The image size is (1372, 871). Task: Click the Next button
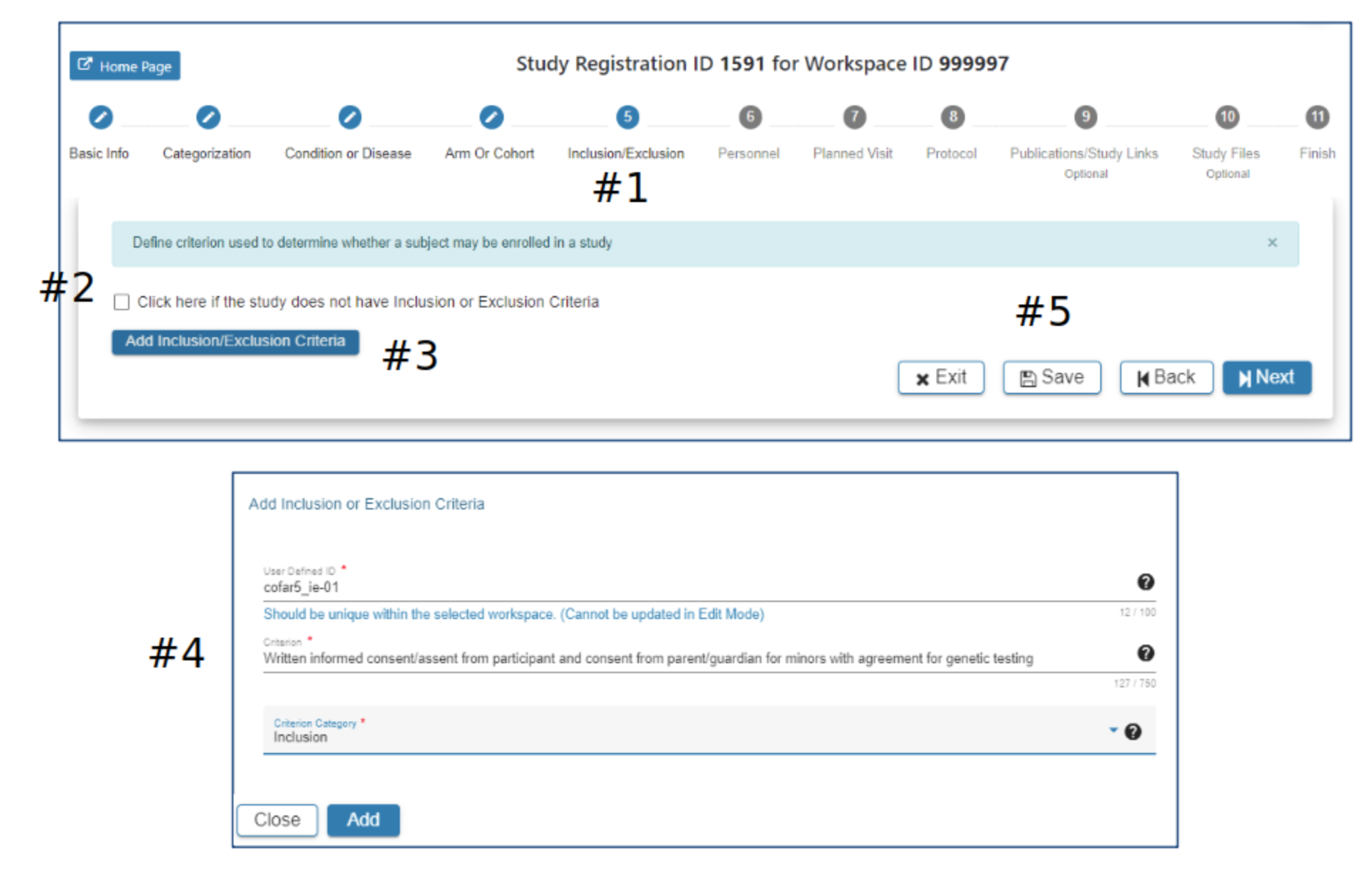pyautogui.click(x=1267, y=378)
